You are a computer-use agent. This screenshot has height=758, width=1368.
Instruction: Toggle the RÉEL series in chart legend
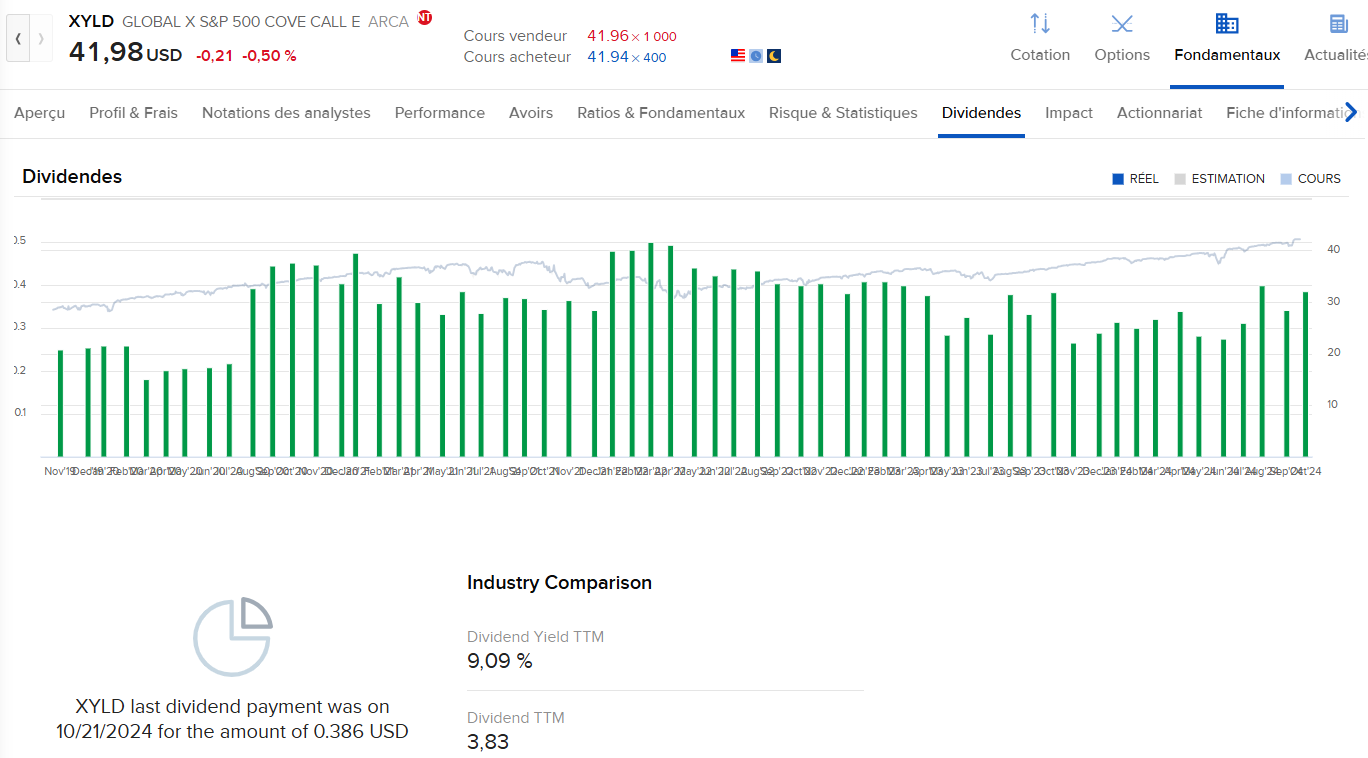[1135, 179]
